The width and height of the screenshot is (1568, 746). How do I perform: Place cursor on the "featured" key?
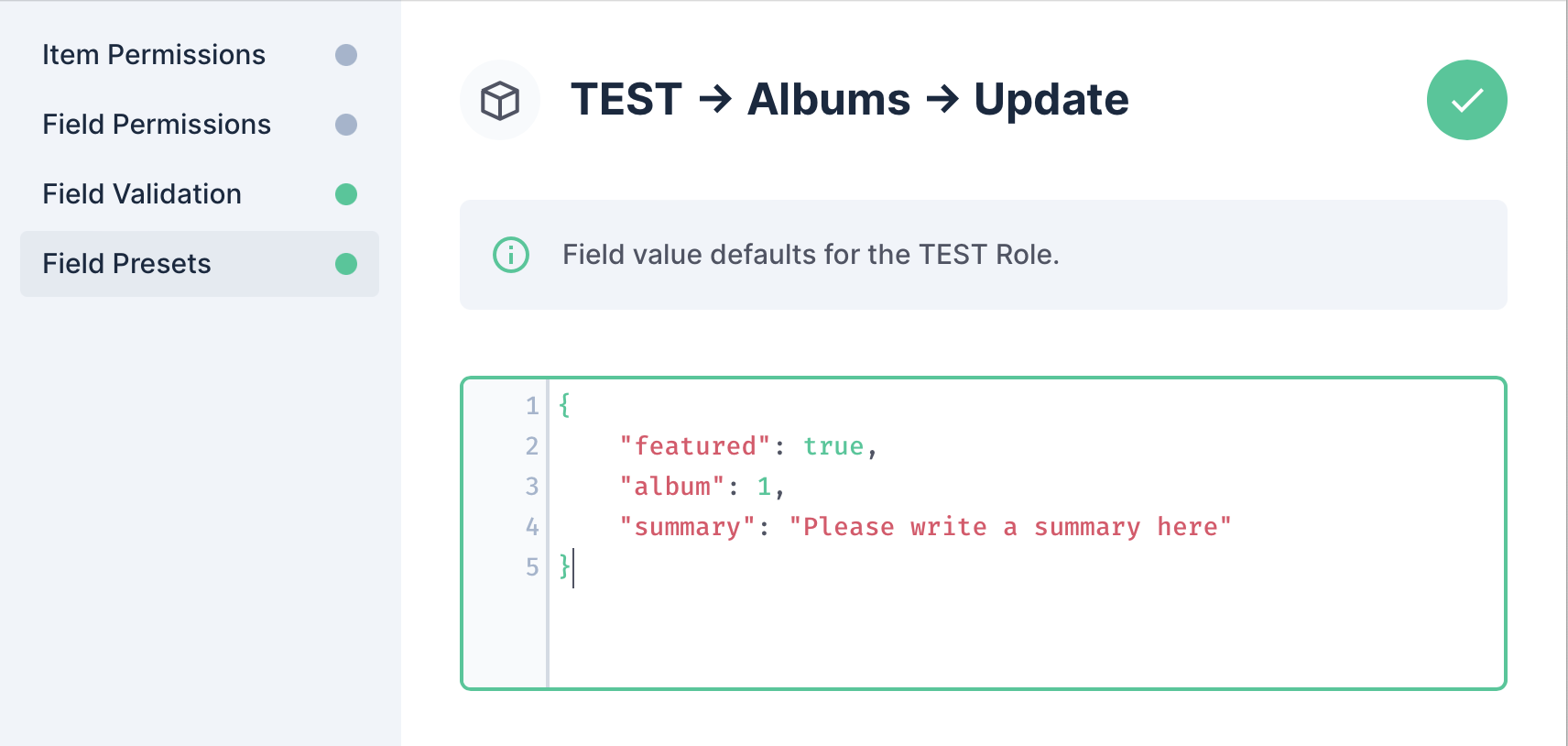point(695,446)
